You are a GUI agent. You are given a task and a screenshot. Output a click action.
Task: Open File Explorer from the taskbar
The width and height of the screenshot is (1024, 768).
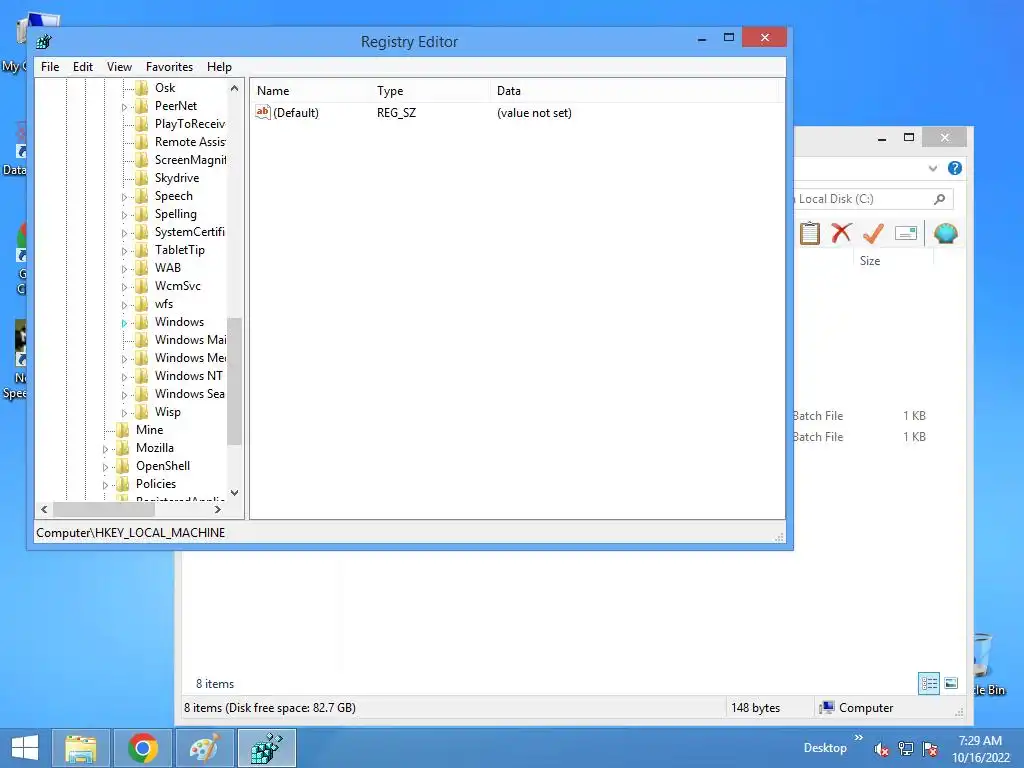[81, 748]
